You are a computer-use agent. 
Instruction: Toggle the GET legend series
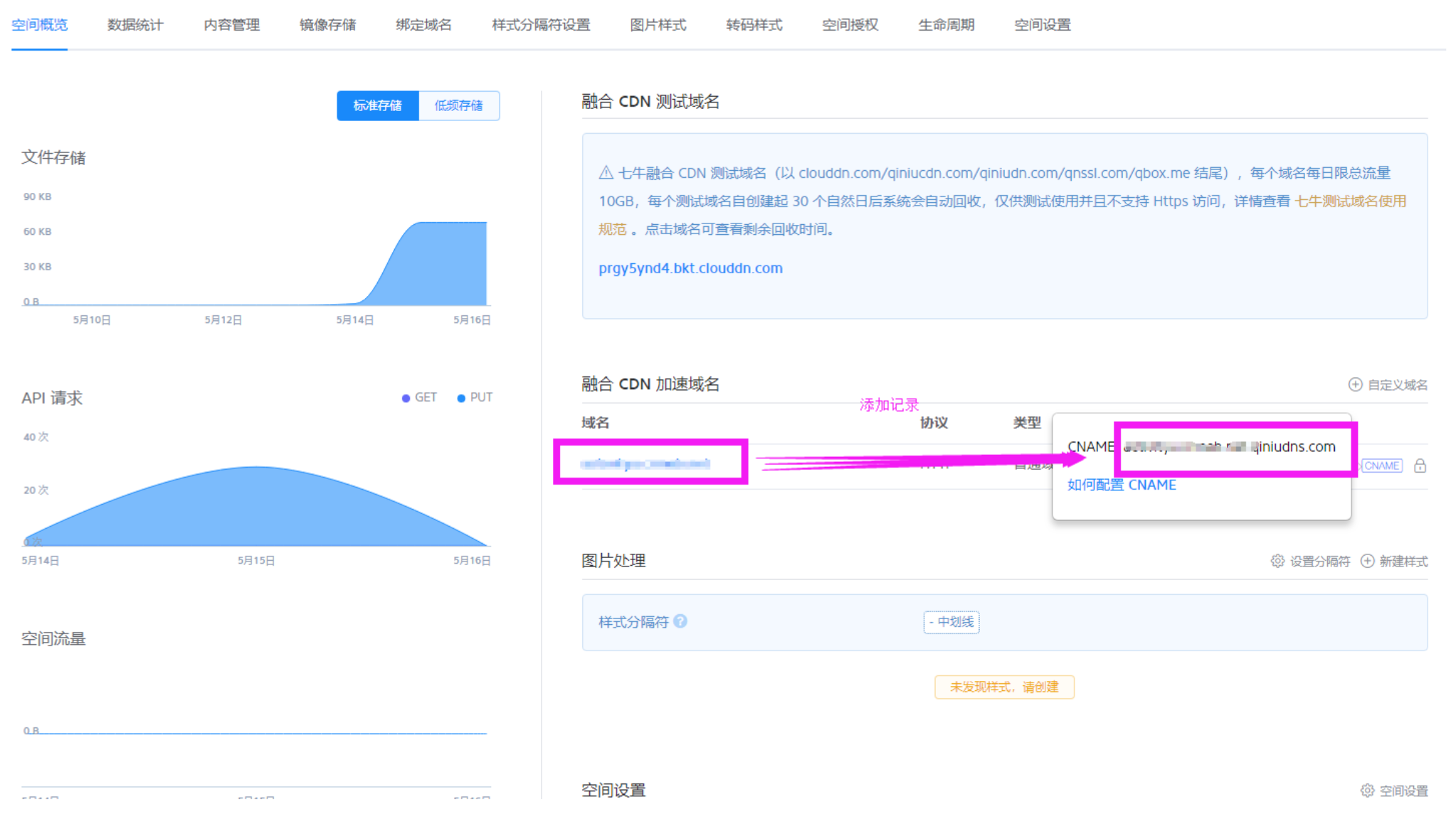(419, 397)
